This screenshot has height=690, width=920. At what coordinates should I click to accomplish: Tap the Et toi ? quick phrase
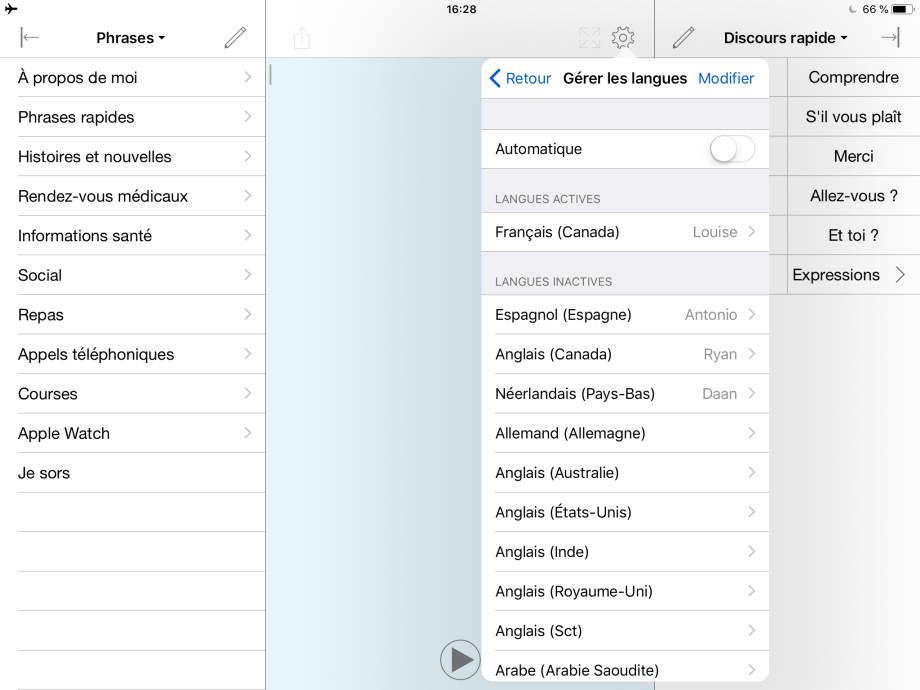853,235
